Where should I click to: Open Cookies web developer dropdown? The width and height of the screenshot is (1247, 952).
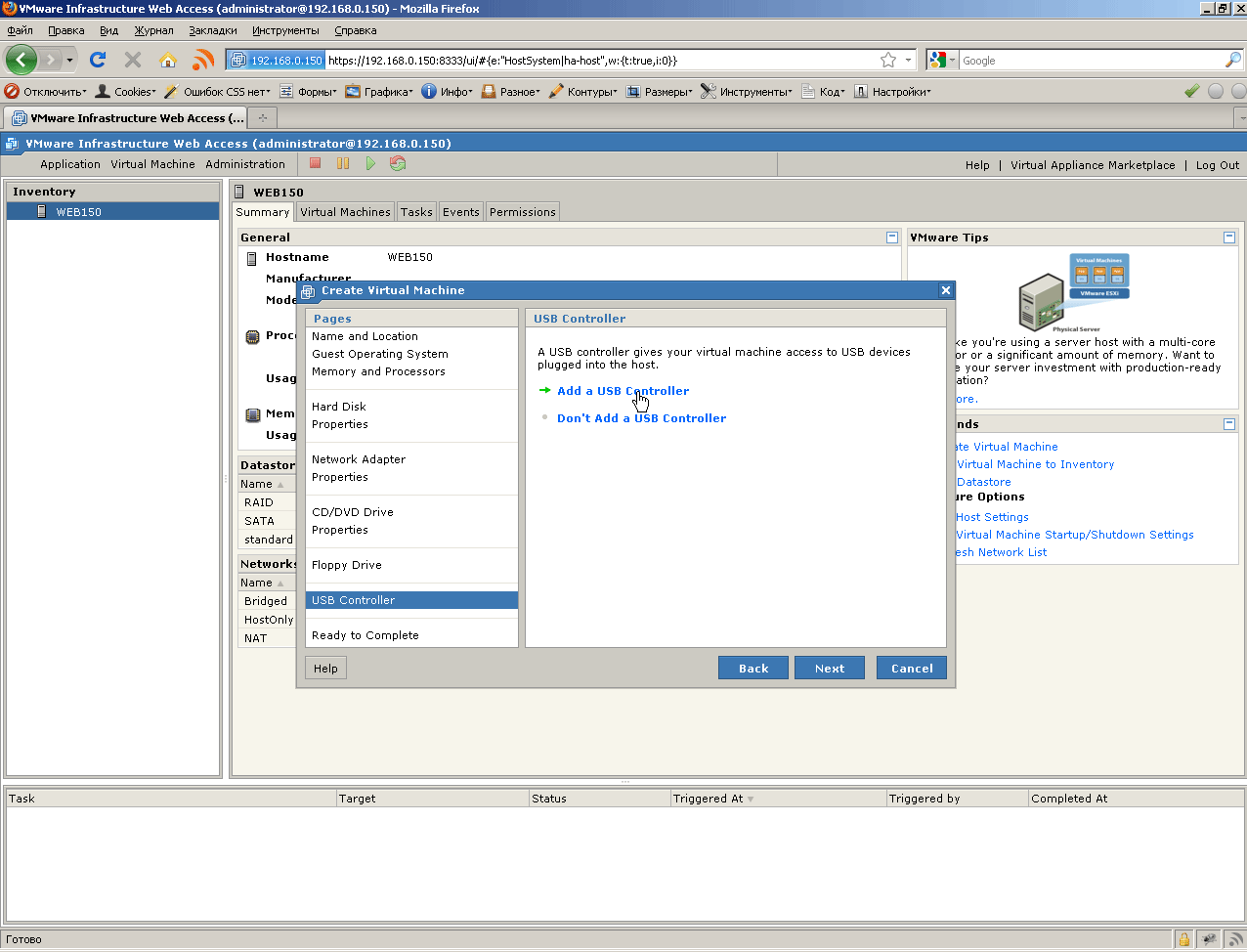[126, 92]
